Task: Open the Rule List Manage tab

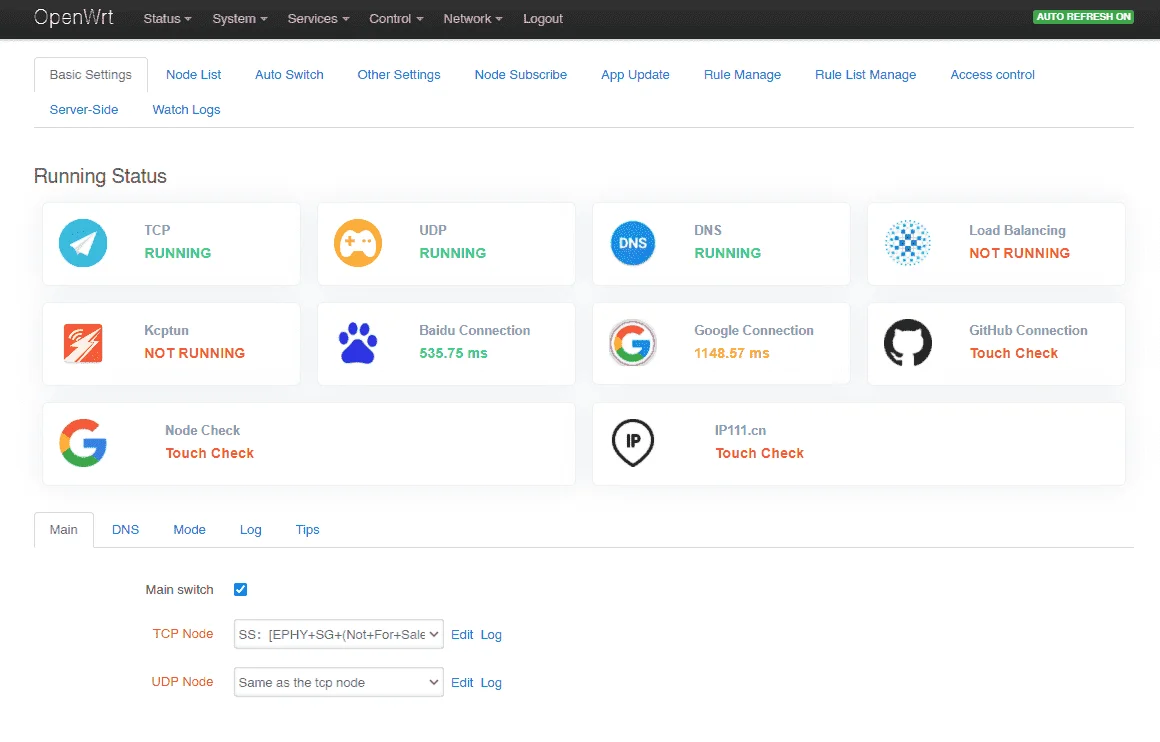Action: 866,75
